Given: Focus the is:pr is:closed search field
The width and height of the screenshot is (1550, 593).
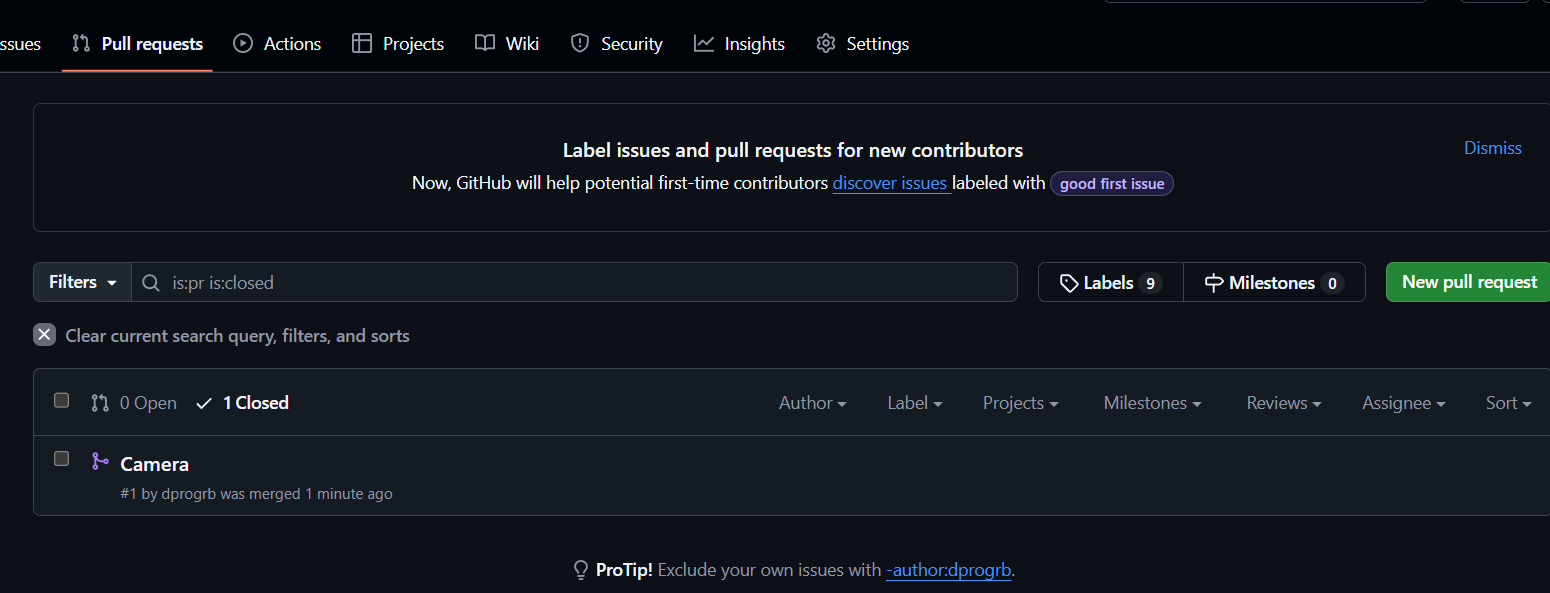Looking at the screenshot, I should tap(575, 282).
